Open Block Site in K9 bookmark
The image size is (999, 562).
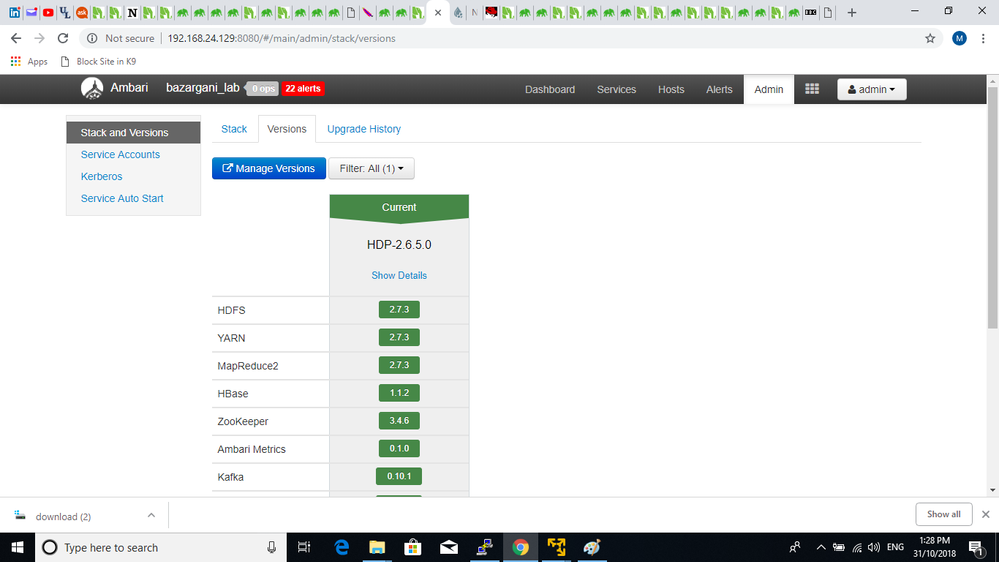99,61
